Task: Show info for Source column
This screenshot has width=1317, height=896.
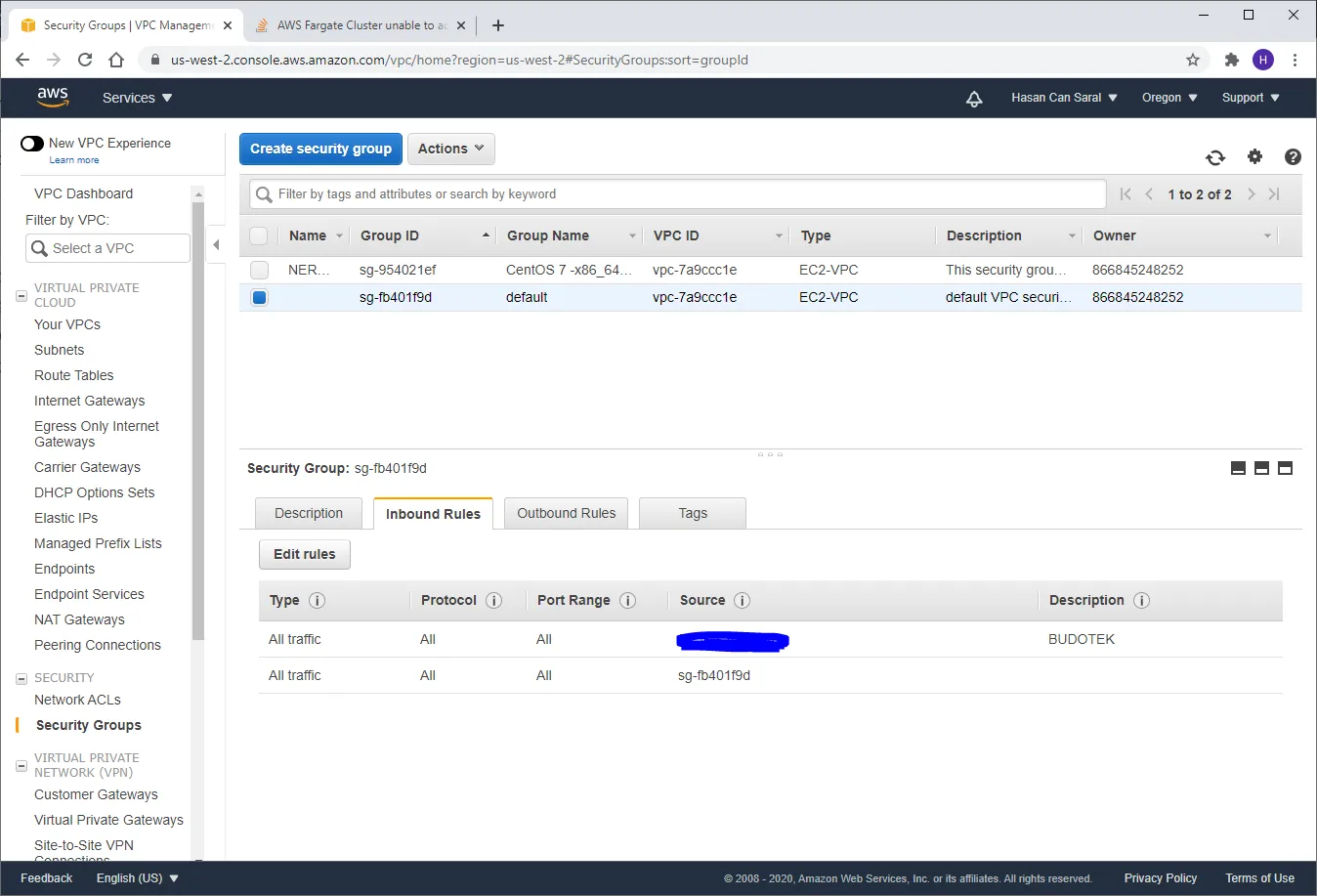Action: click(x=742, y=600)
